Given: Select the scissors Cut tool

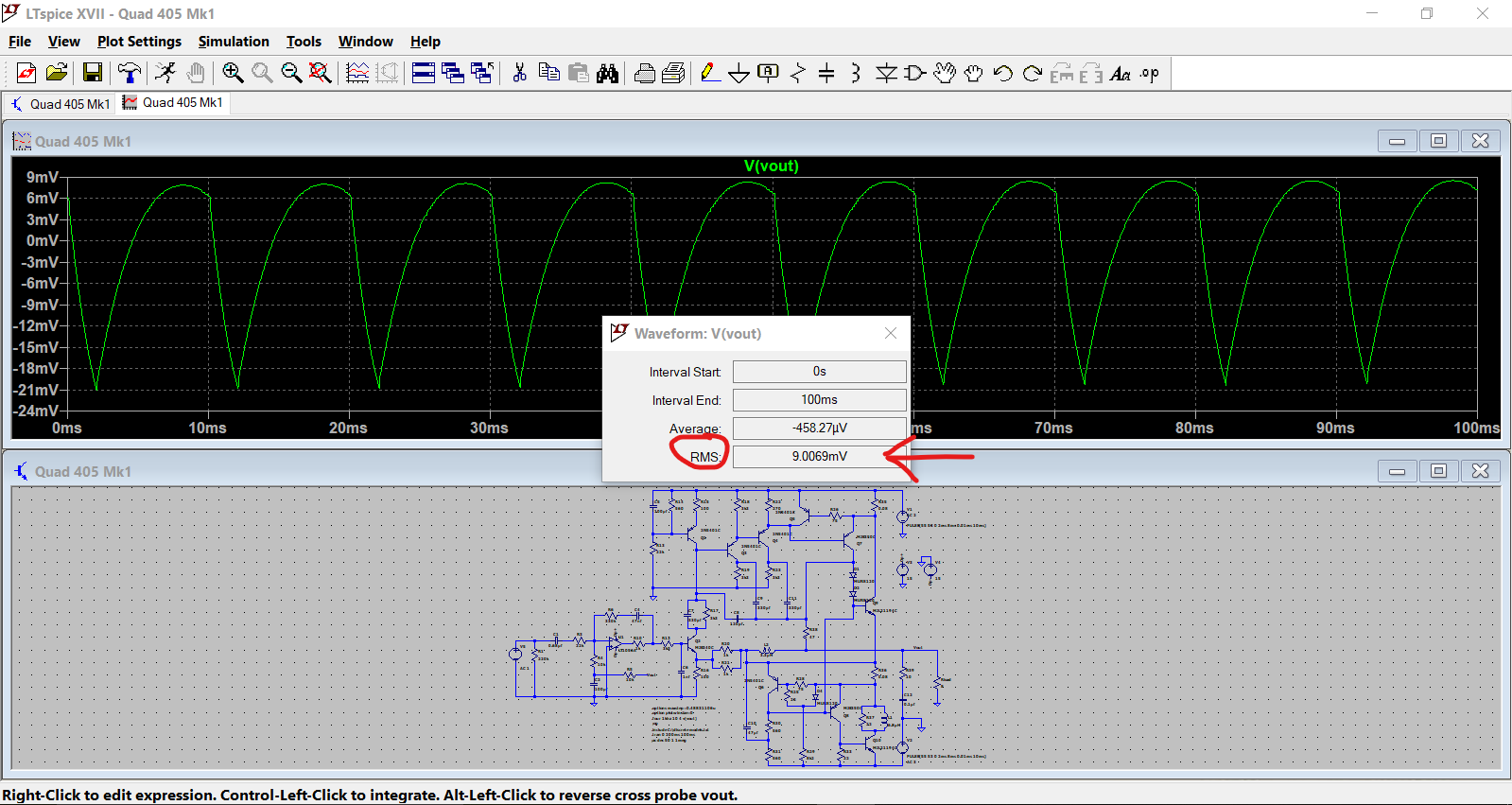Looking at the screenshot, I should coord(519,73).
